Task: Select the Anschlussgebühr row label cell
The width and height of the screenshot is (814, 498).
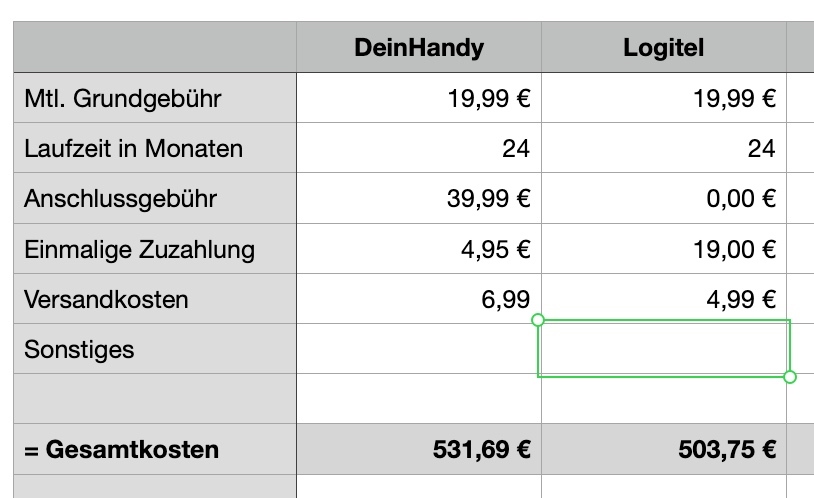Action: click(x=155, y=199)
